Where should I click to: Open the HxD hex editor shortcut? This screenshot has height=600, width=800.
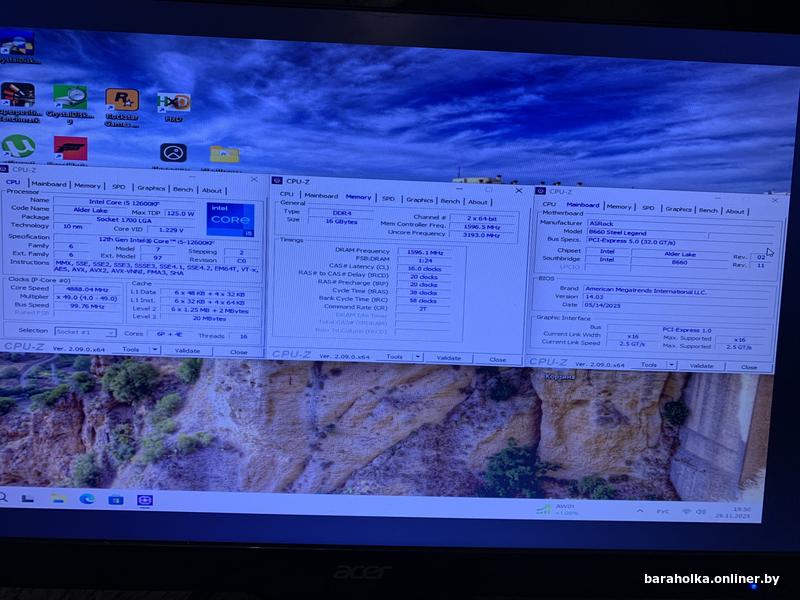(173, 107)
